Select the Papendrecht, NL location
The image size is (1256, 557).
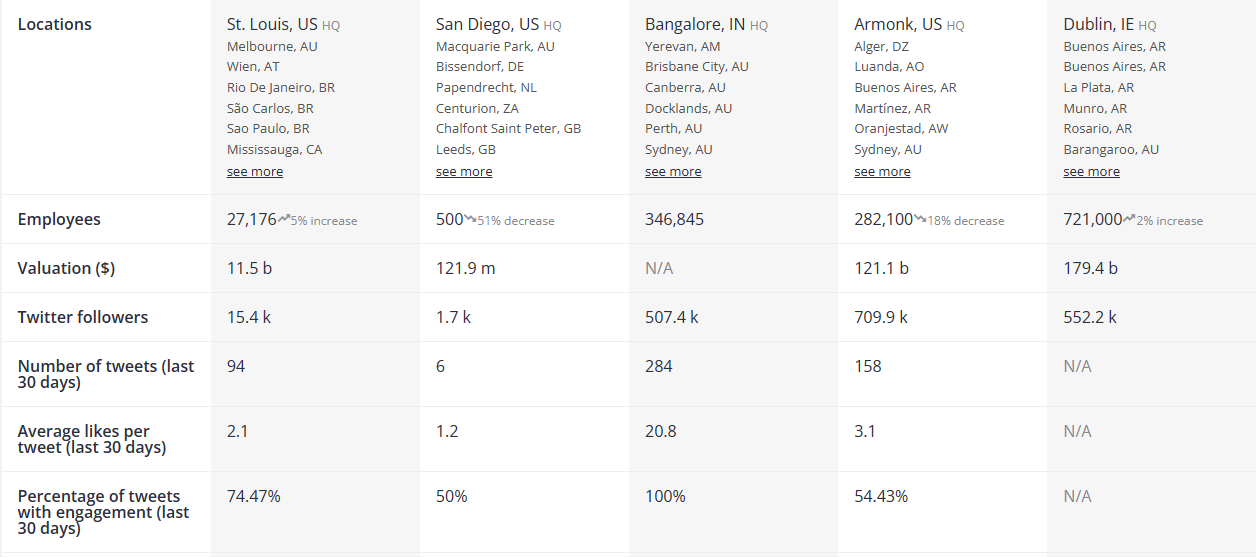(486, 87)
